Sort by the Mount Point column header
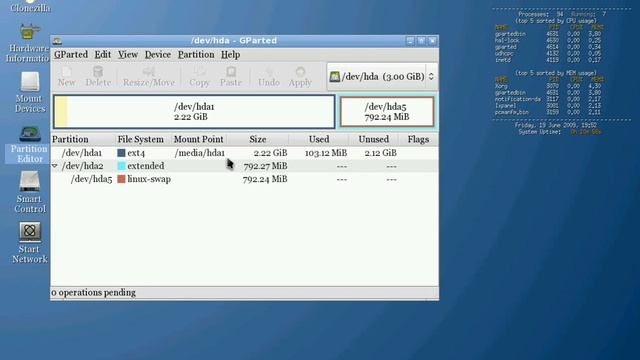Screen dimensions: 640x360 pyautogui.click(x=199, y=139)
